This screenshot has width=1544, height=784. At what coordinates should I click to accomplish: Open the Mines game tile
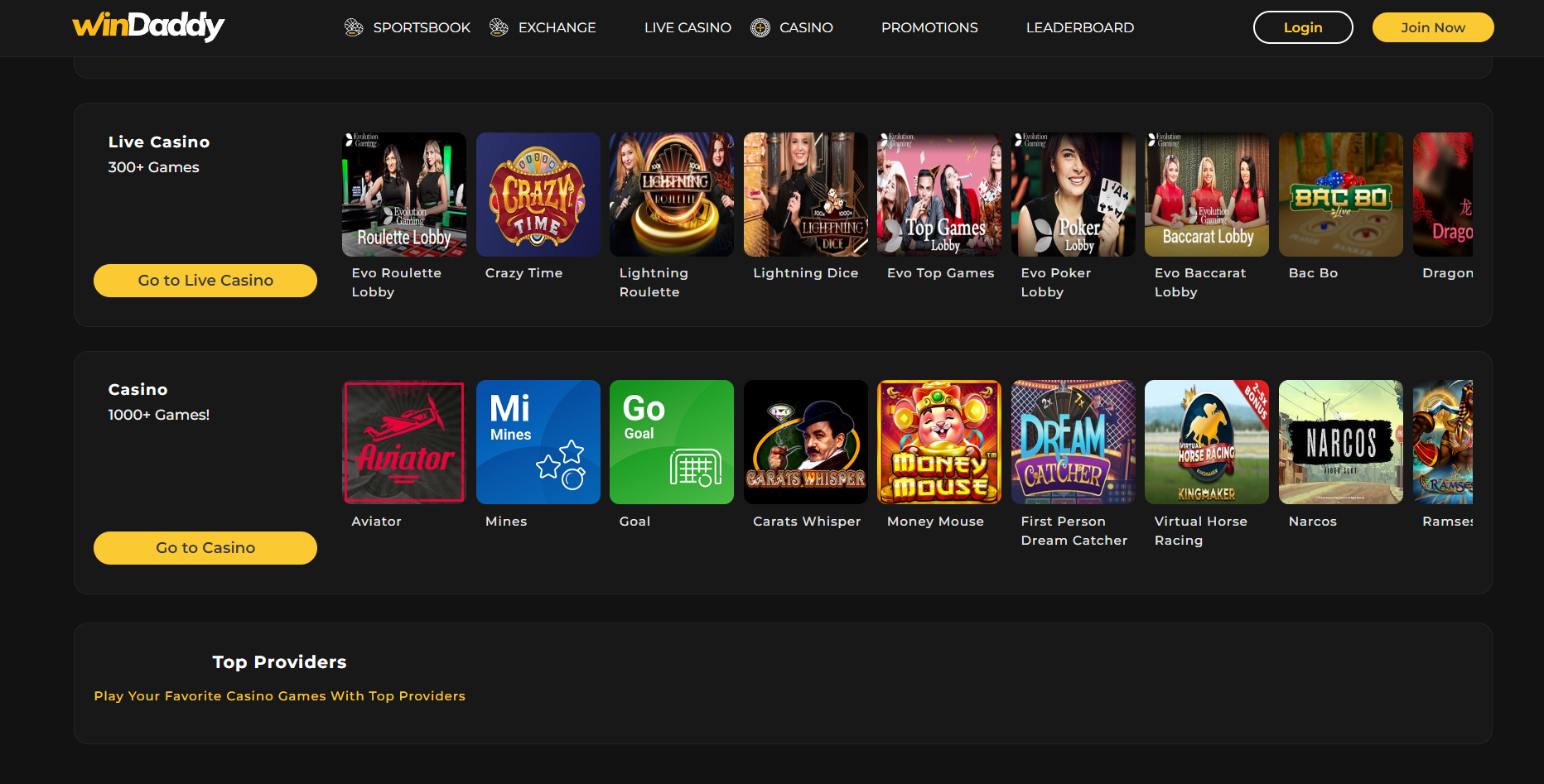(x=538, y=442)
